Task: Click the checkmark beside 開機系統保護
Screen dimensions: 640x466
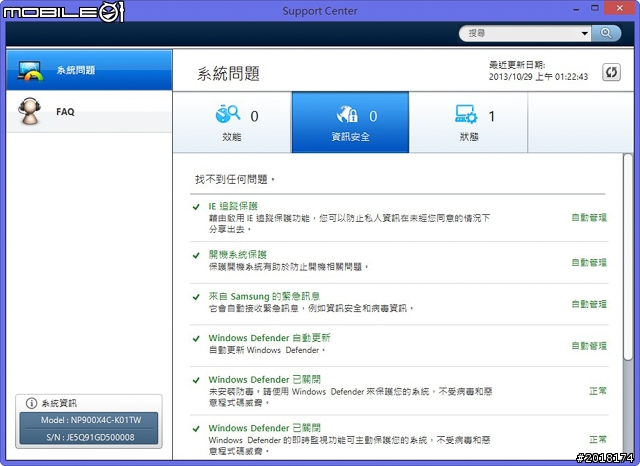Action: [x=196, y=255]
